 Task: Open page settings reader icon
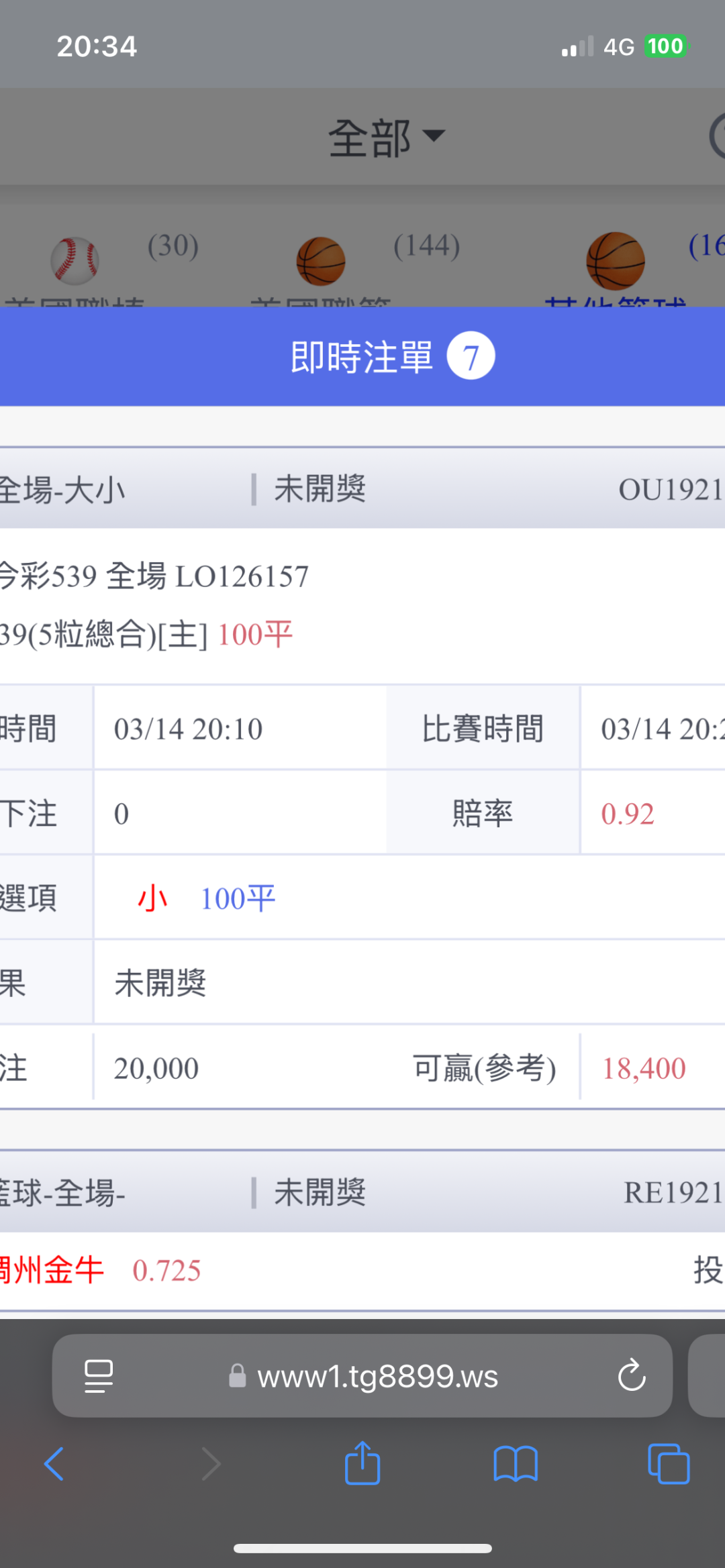point(99,1376)
